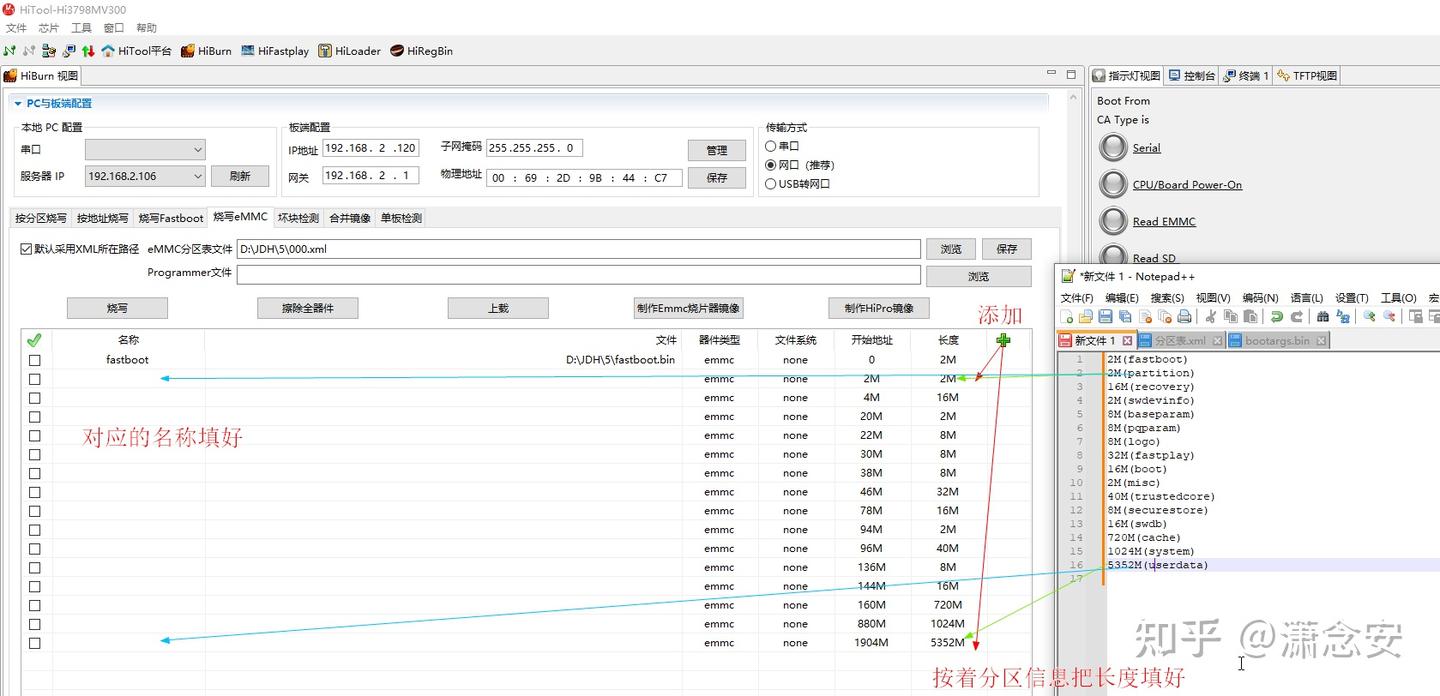Check the row with start address 1904M
The image size is (1440, 696).
(35, 643)
